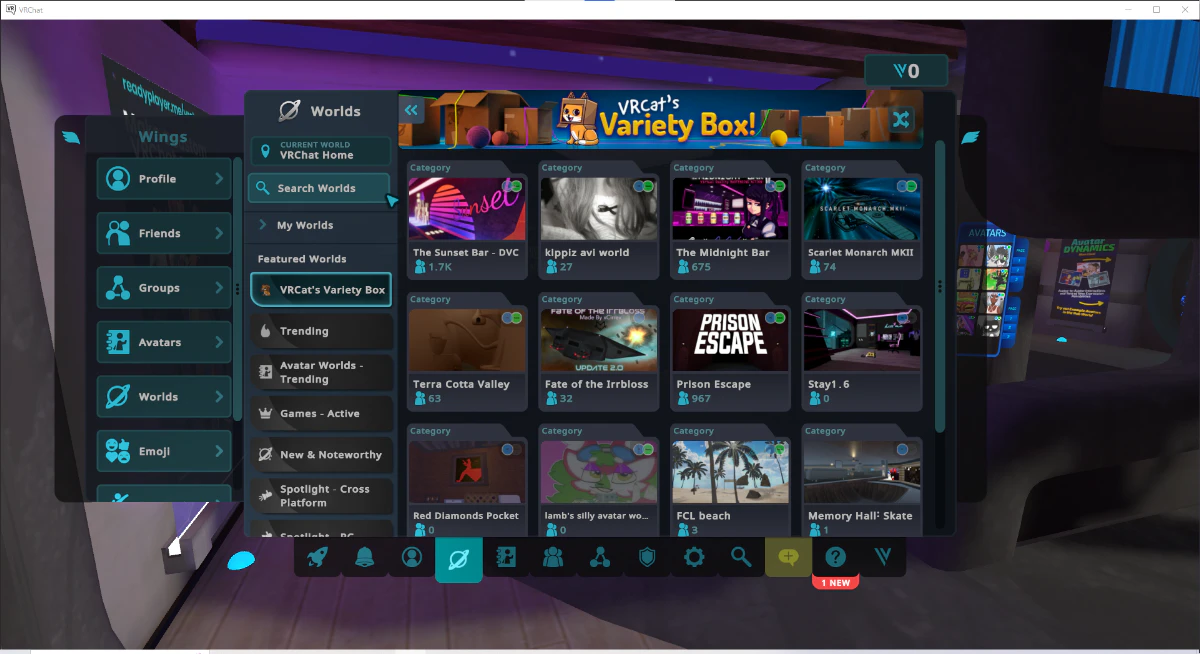Open the Here person-circle tab

412,558
